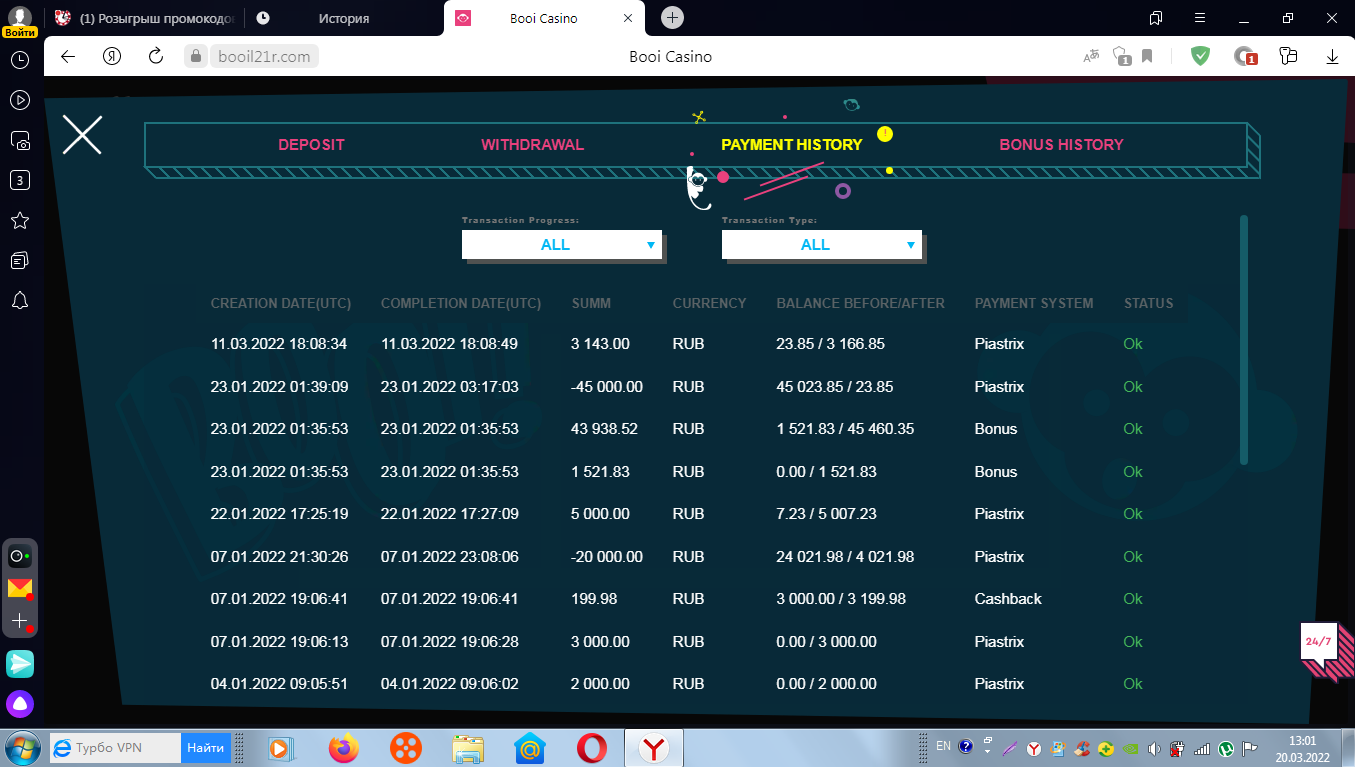Click the Status column header
Viewport: 1355px width, 767px height.
(1149, 303)
